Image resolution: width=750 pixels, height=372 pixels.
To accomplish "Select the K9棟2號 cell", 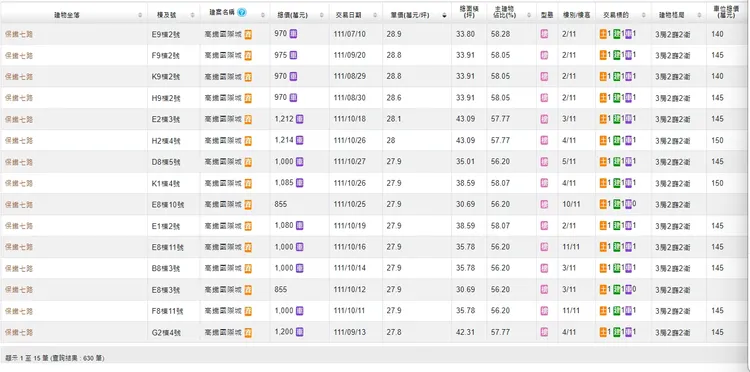I will coord(174,77).
